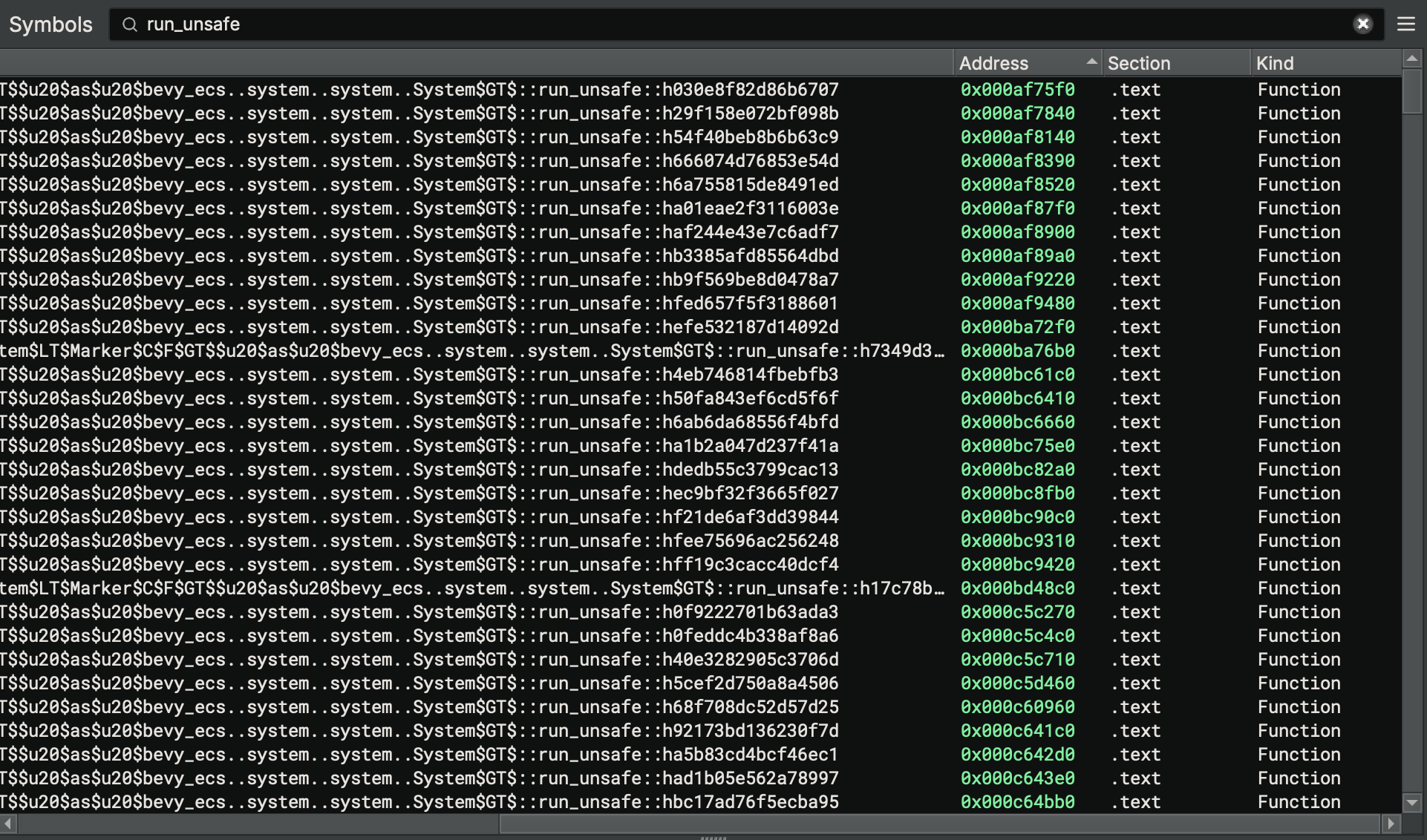Screen dimensions: 1427x840
Task: Open the Symbols panel hamburger menu
Action: coord(1406,24)
